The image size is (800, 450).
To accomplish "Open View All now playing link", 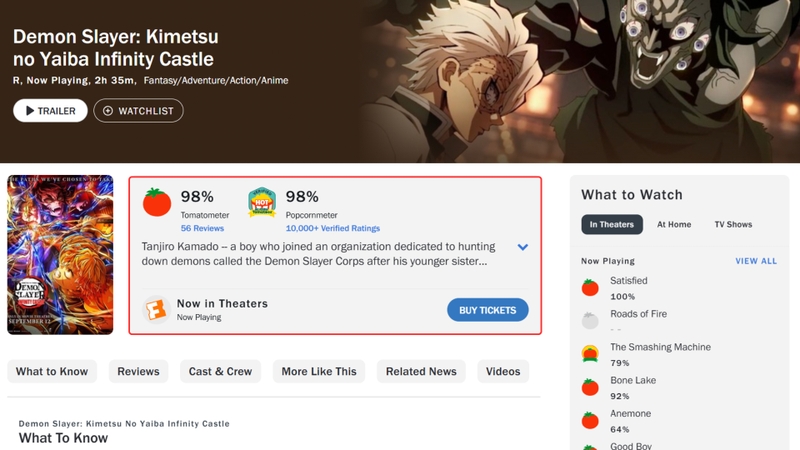I will tap(756, 261).
